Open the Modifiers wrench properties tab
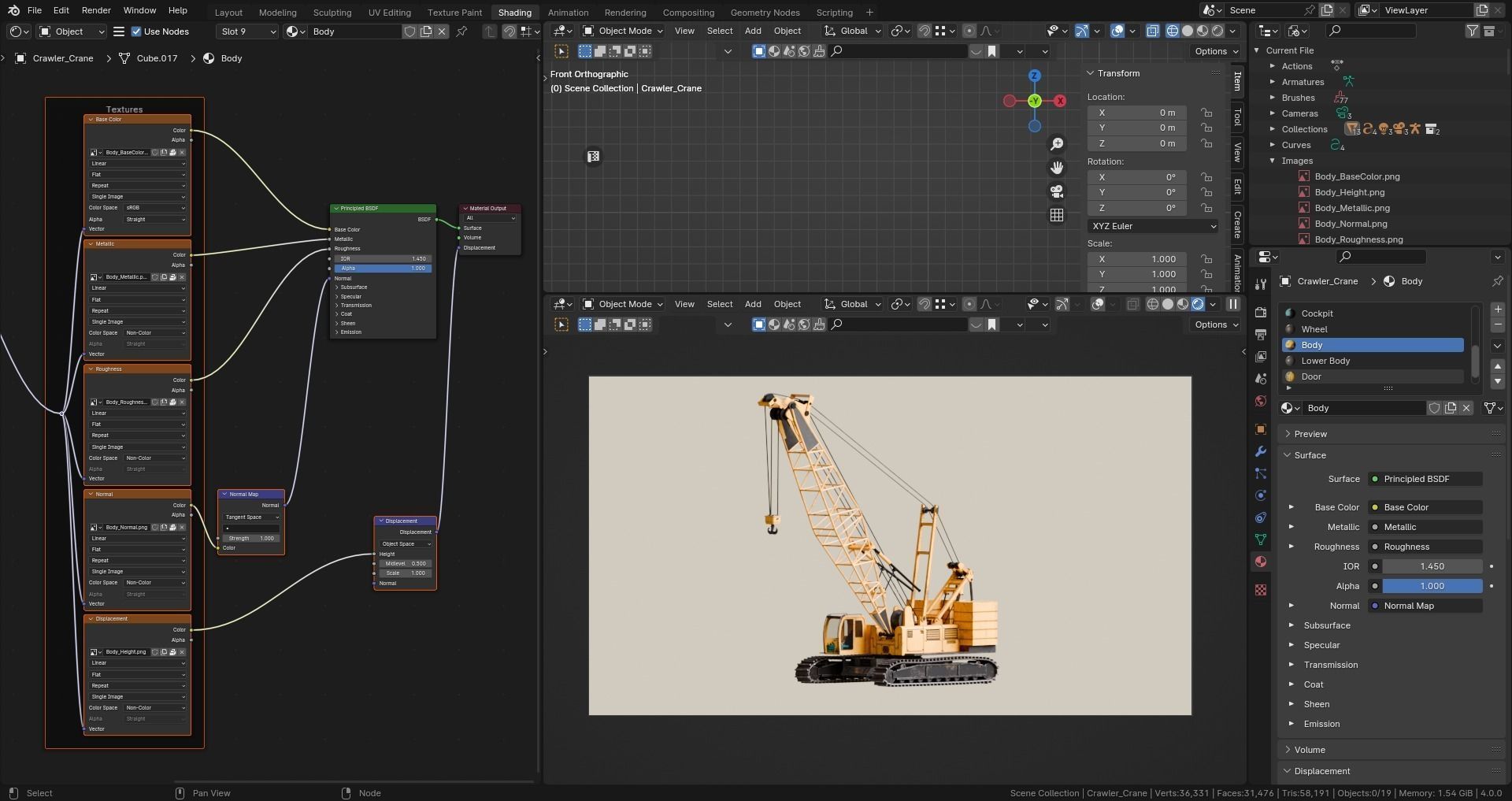 click(x=1261, y=451)
